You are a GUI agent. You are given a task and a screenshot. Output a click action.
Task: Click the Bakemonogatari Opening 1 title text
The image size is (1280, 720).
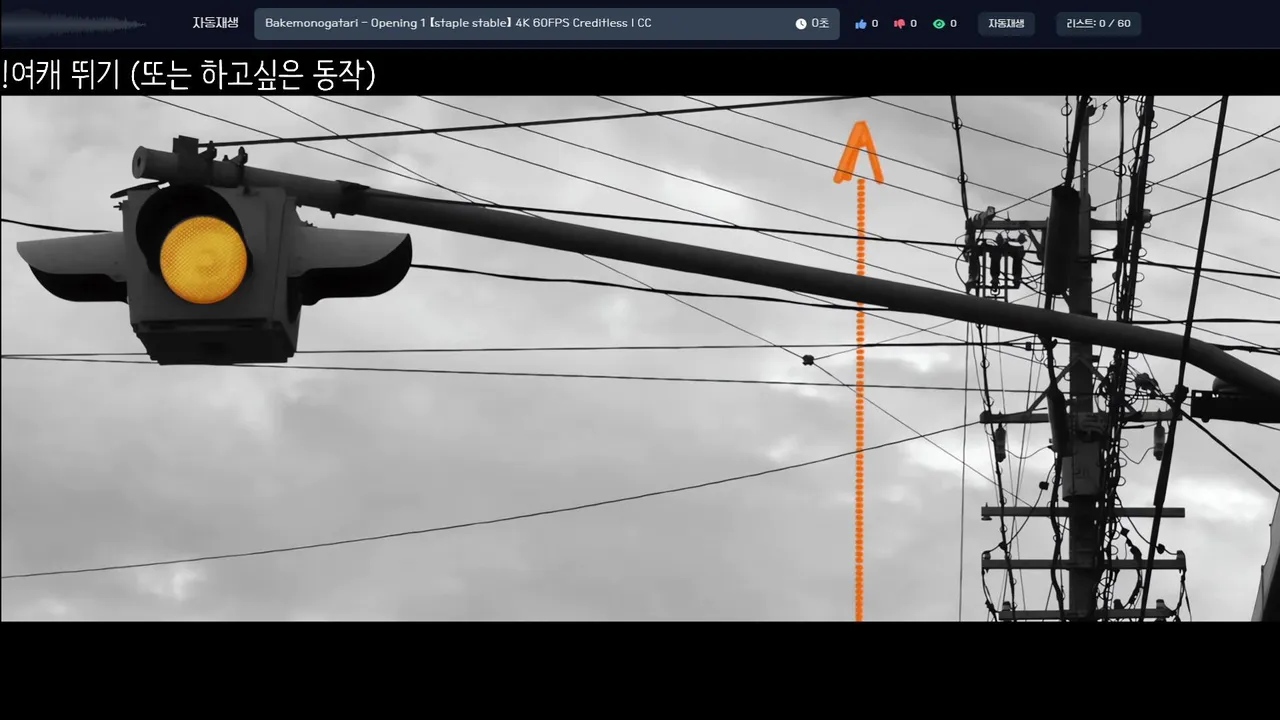[x=458, y=23]
